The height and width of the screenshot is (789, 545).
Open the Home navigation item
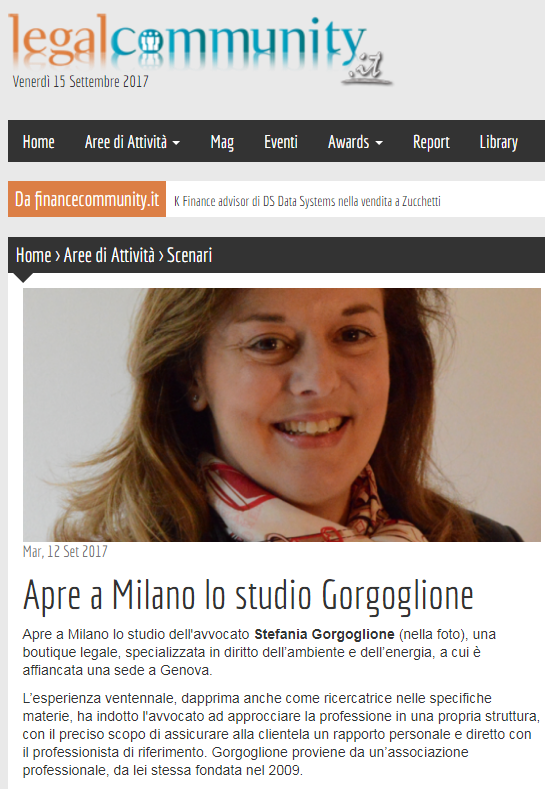(39, 142)
